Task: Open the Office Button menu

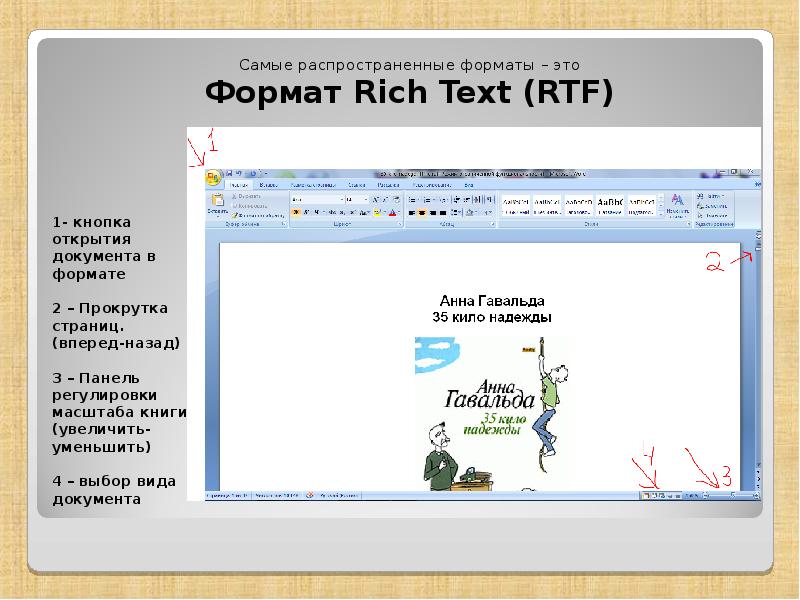Action: coord(210,172)
